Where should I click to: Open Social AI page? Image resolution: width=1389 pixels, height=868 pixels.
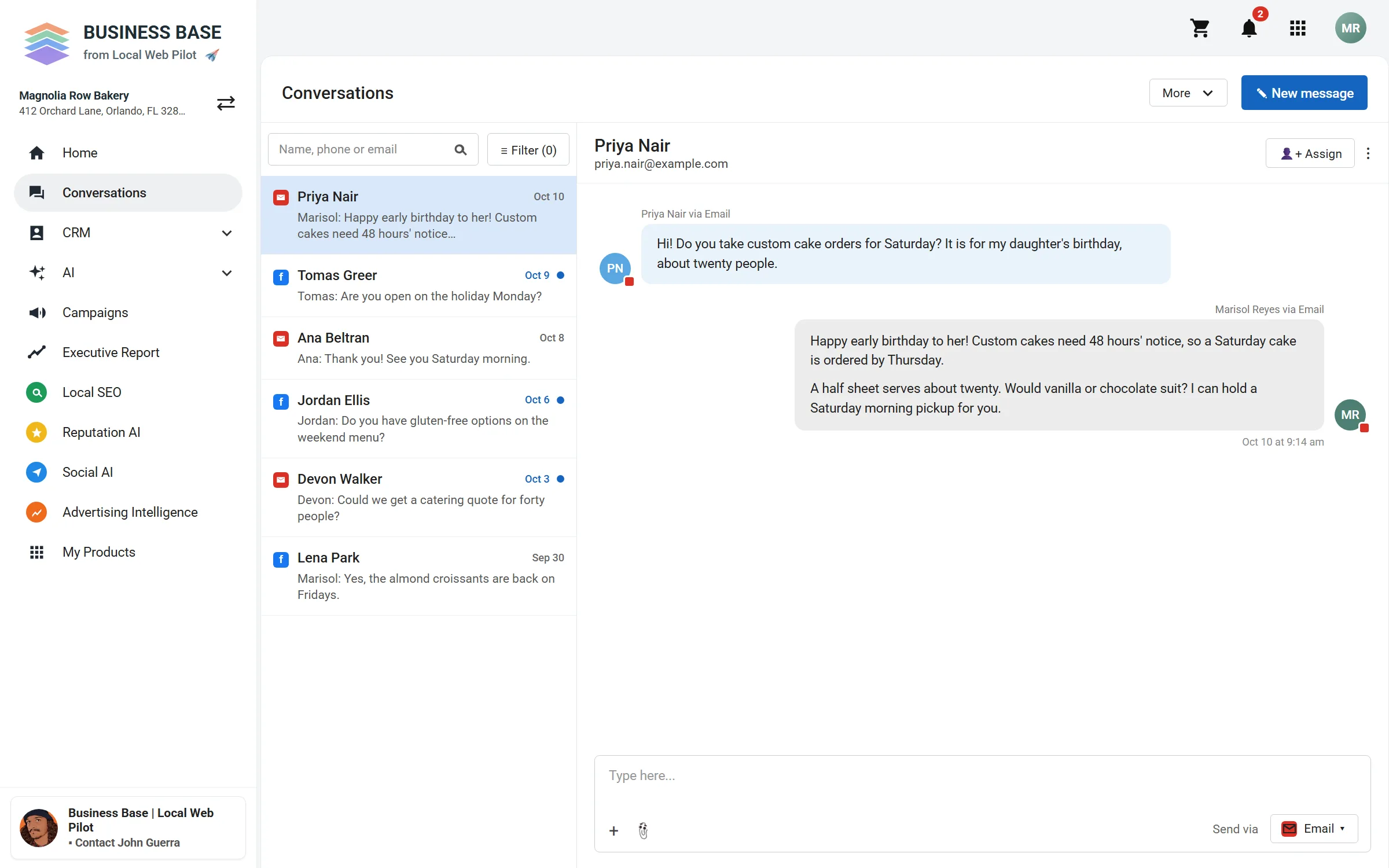pyautogui.click(x=128, y=472)
